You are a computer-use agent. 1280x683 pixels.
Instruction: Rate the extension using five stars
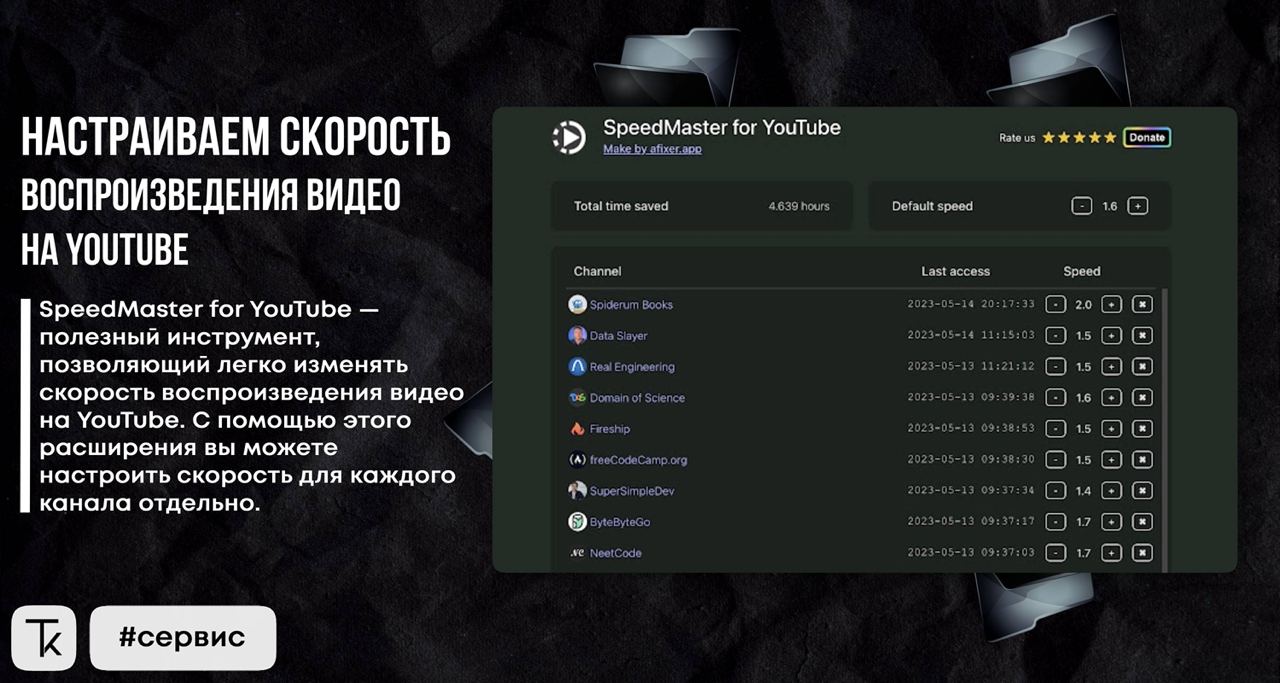1079,137
